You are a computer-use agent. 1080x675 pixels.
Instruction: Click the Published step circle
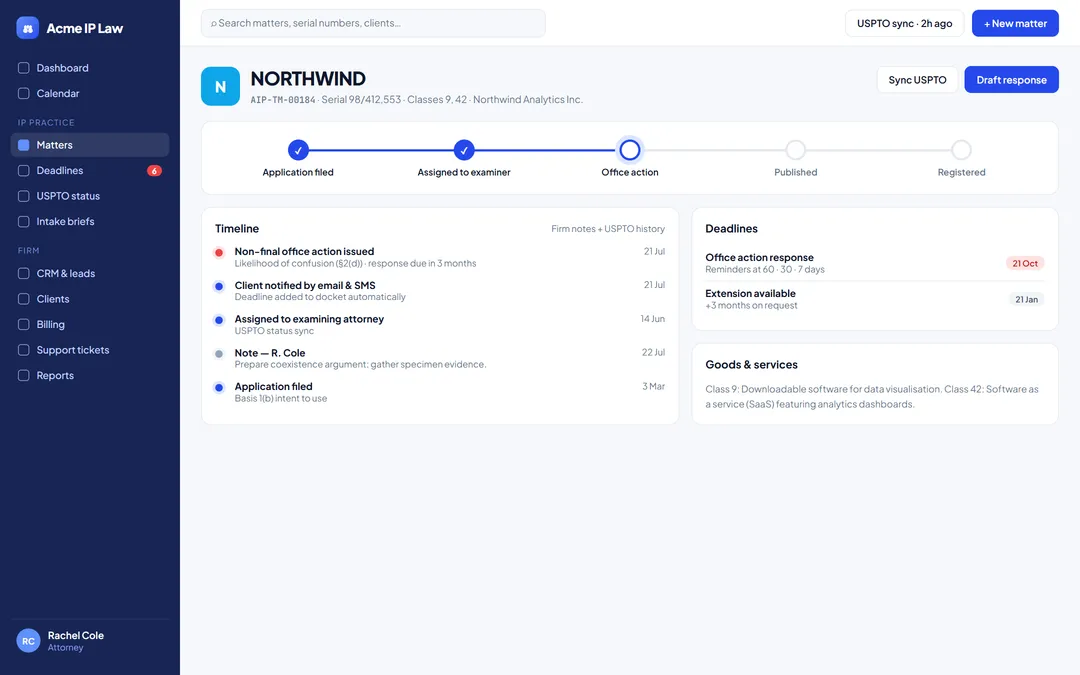click(x=796, y=149)
